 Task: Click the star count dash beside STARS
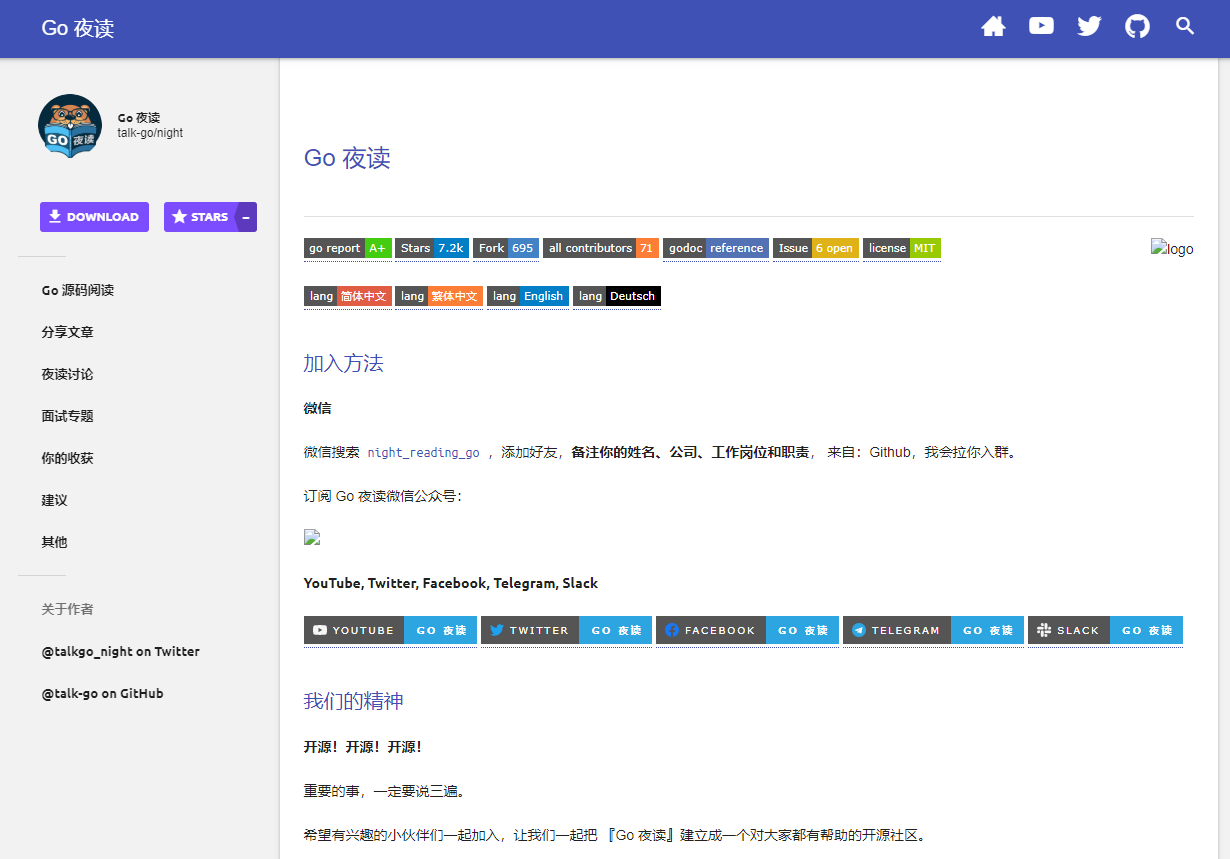(246, 217)
